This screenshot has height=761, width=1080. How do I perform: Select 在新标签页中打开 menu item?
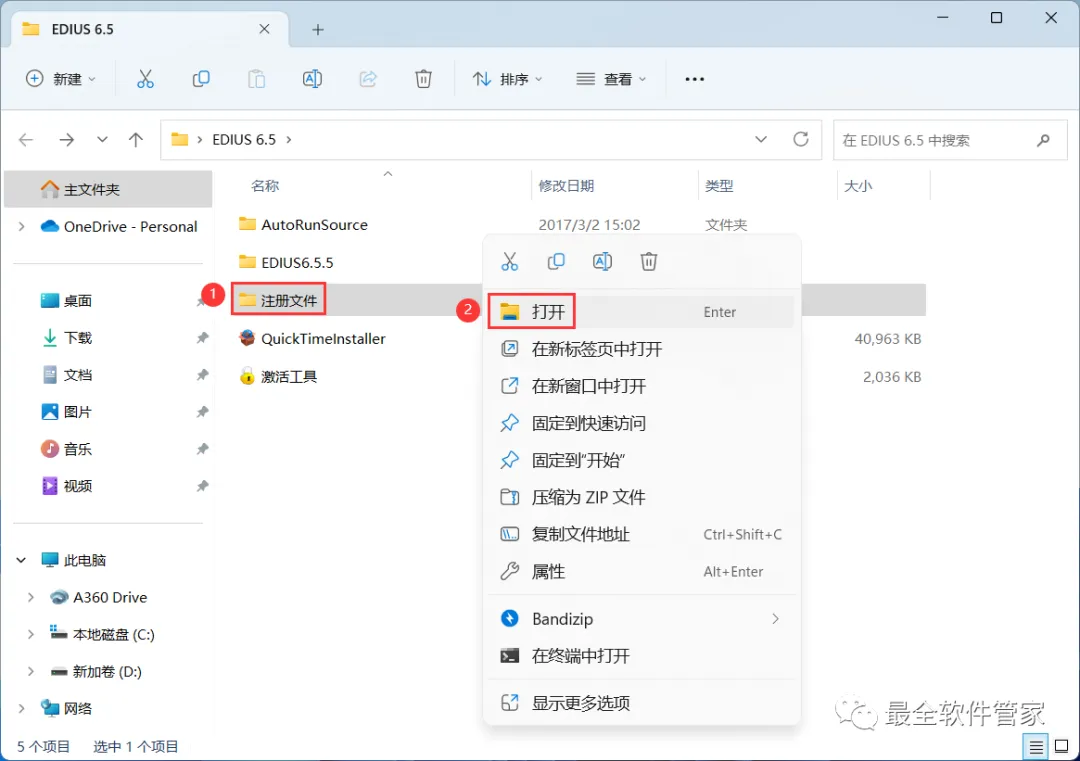[641, 349]
